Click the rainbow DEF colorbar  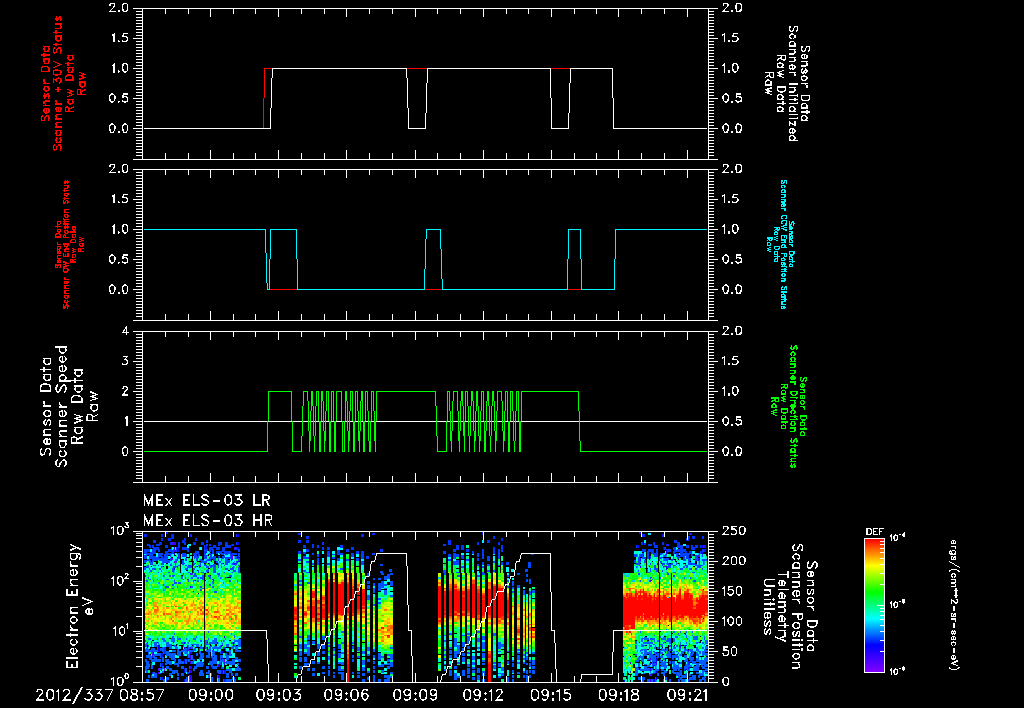874,605
